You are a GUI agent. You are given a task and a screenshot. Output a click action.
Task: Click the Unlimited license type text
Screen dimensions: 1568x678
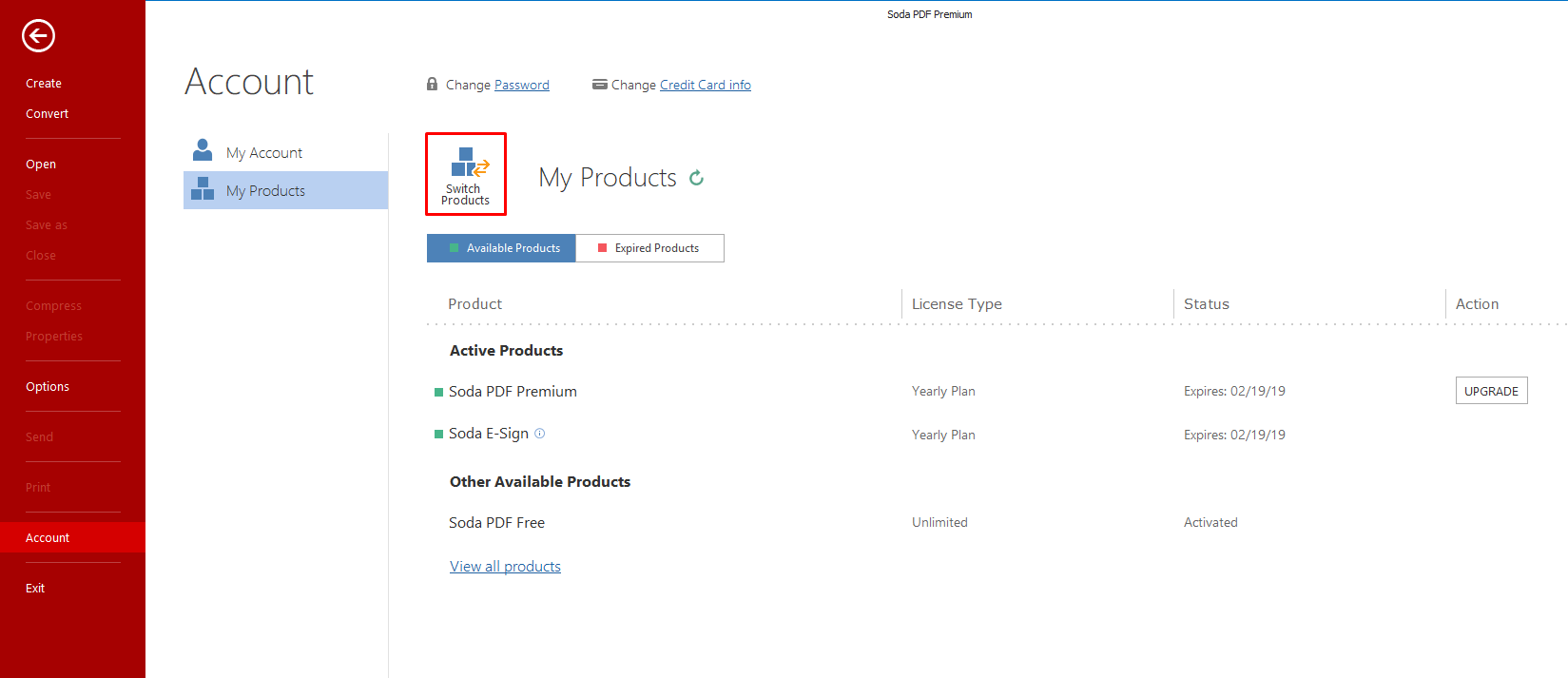click(939, 523)
